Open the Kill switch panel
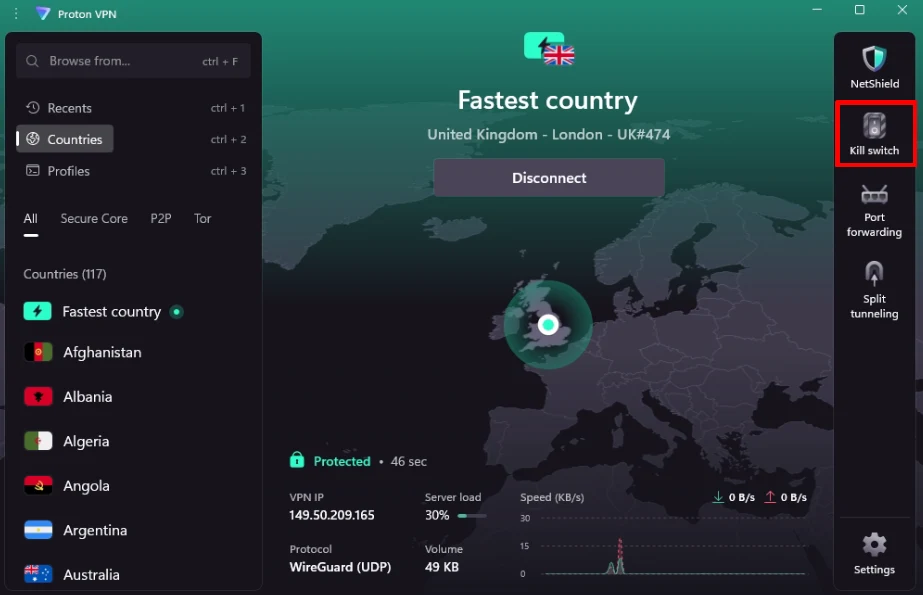 [x=874, y=126]
